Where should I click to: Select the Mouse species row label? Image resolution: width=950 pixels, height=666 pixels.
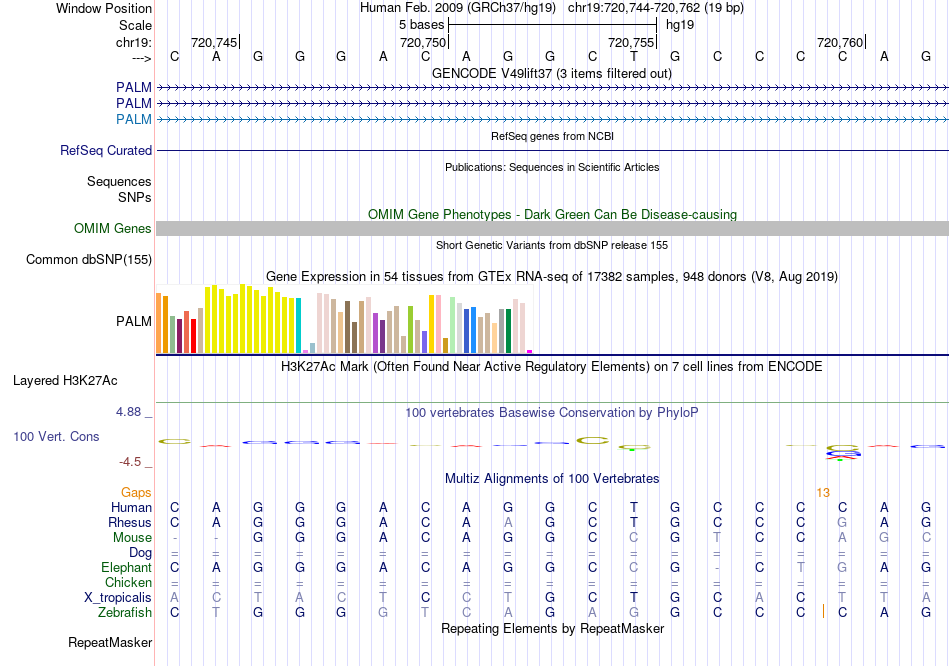(x=133, y=538)
